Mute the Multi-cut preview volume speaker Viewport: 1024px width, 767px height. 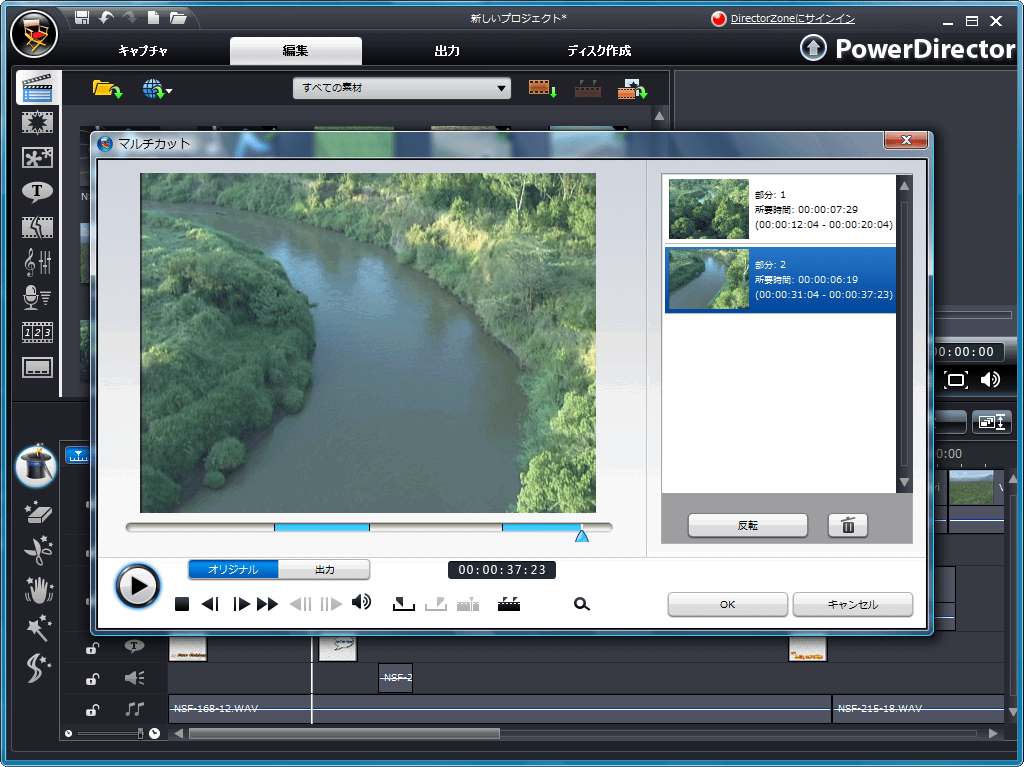(x=362, y=602)
